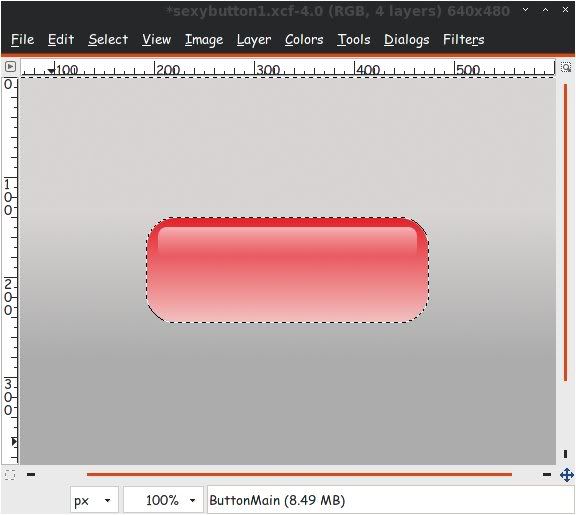Open the Colors menu
This screenshot has width=576, height=515.
click(304, 39)
